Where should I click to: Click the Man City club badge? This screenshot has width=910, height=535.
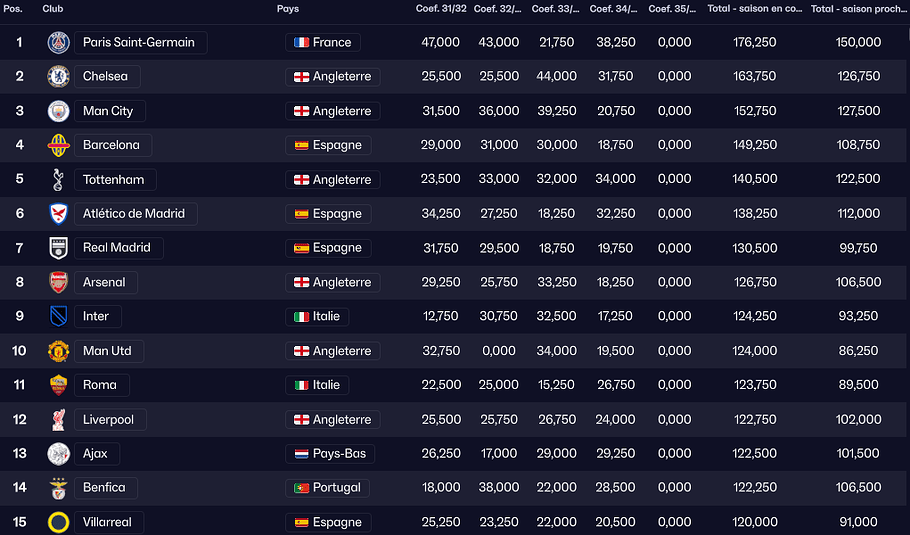[58, 111]
